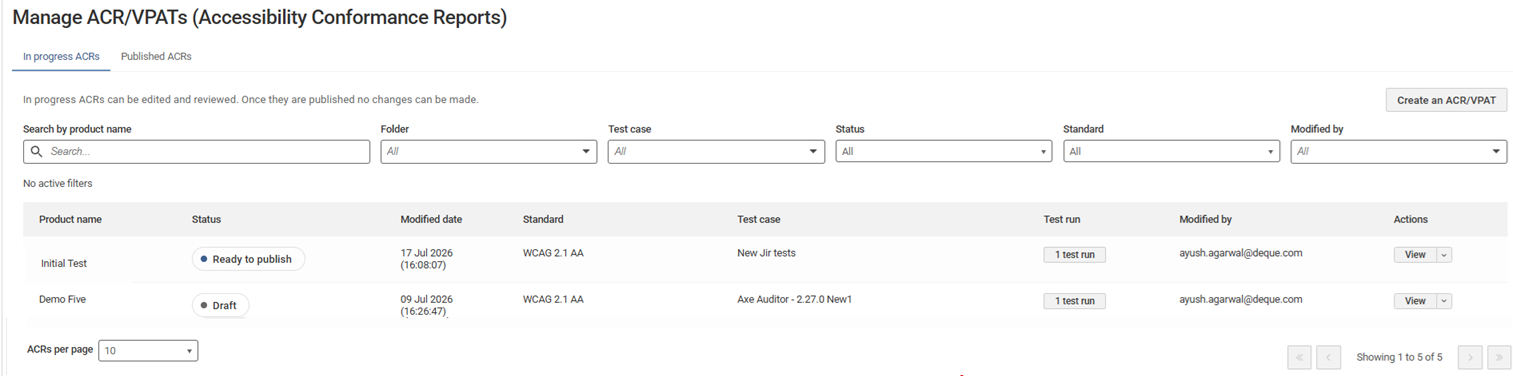Open 1 test run for Initial Test

(1074, 255)
